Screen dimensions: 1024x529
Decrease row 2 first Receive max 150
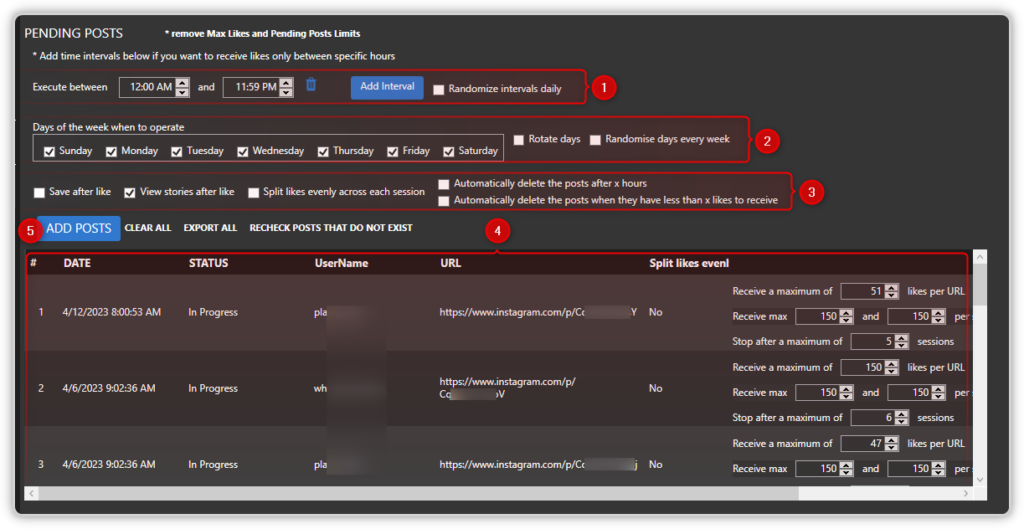(x=846, y=396)
